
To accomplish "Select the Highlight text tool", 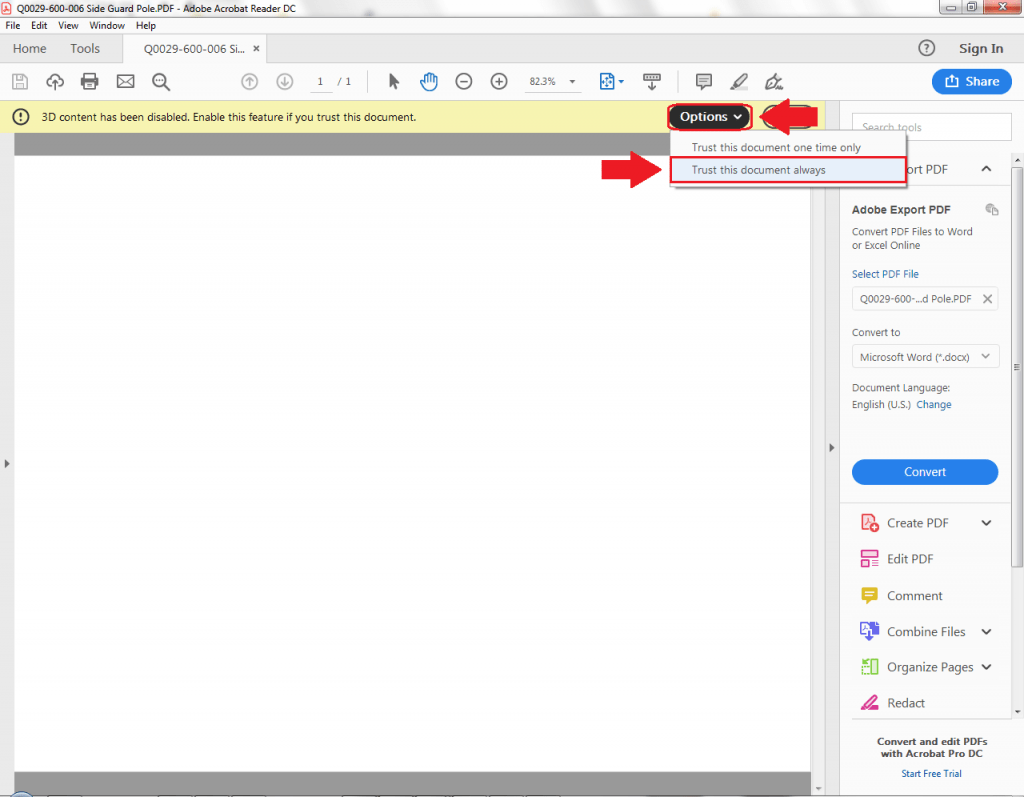I will click(739, 82).
